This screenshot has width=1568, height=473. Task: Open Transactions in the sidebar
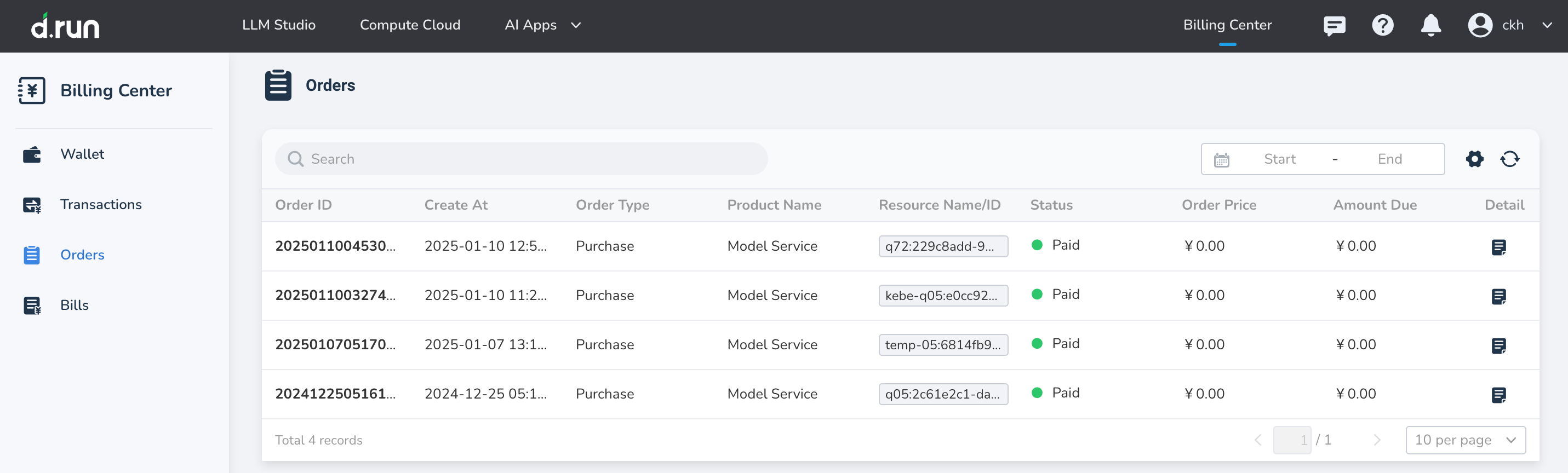[100, 205]
